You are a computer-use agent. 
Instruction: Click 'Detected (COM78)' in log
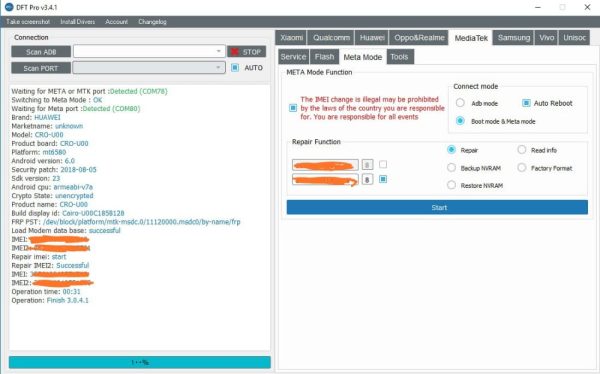click(x=139, y=91)
